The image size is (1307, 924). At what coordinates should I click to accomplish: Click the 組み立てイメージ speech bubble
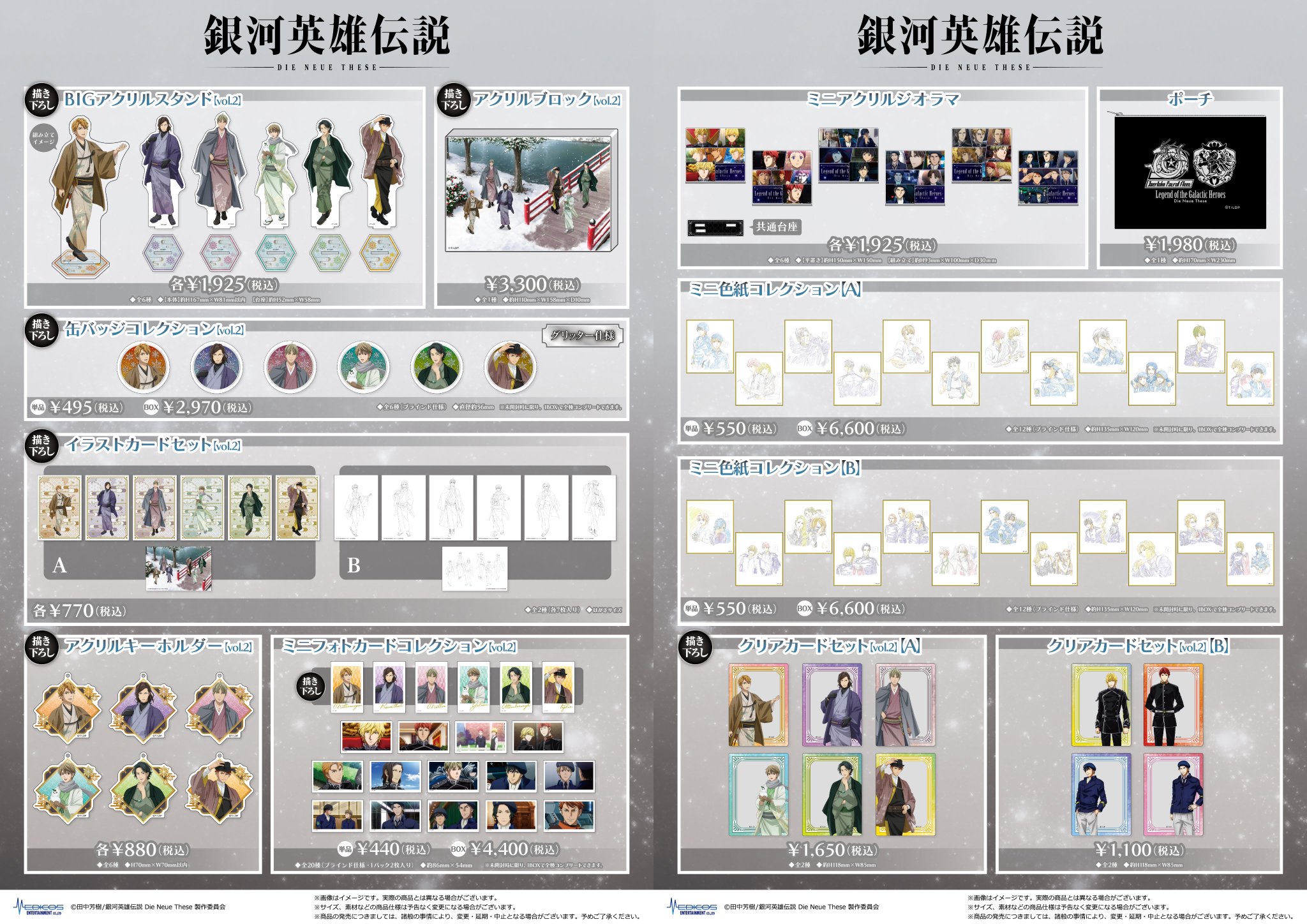coord(43,138)
